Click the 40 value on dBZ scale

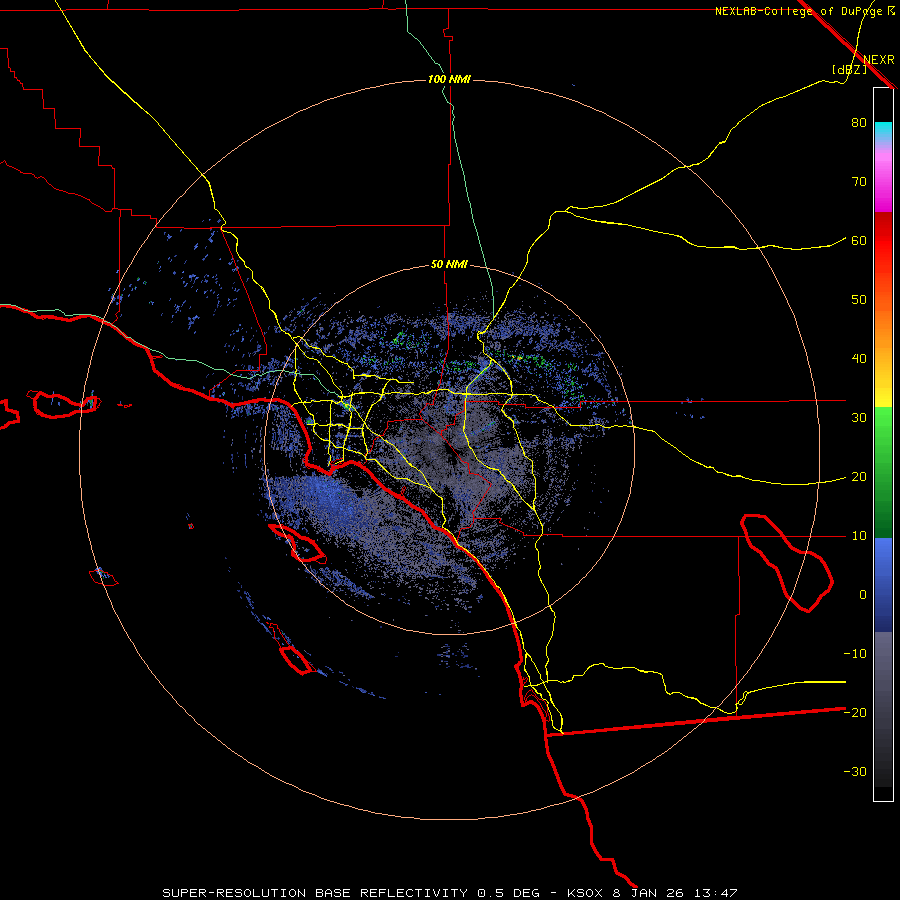(x=859, y=359)
